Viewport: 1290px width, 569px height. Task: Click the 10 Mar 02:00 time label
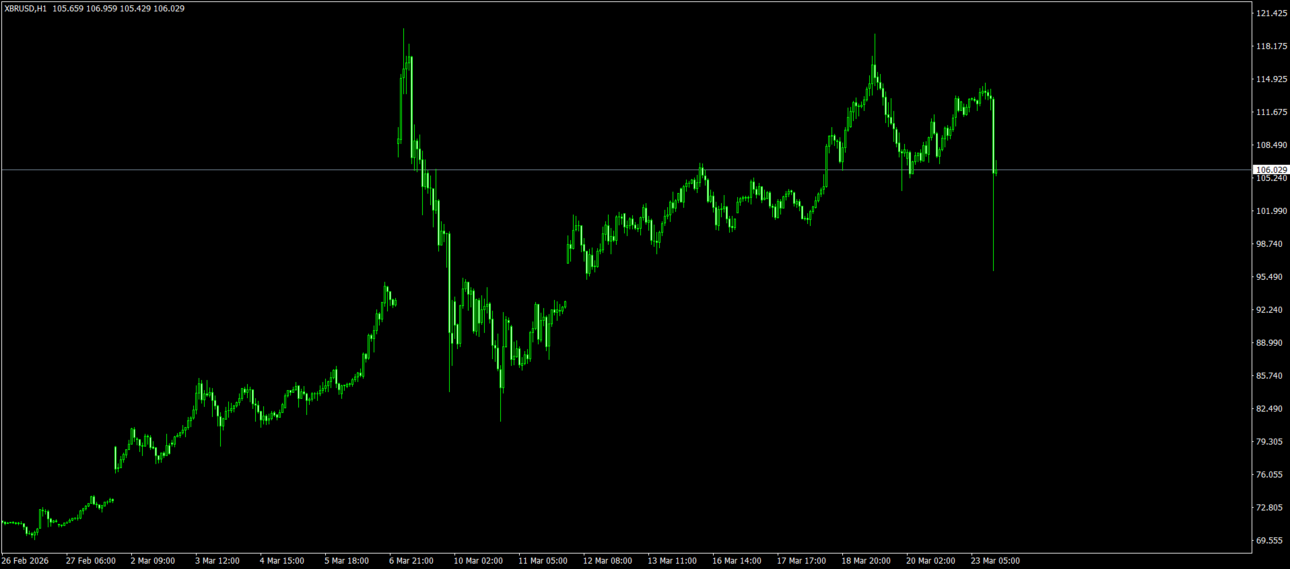coord(478,561)
